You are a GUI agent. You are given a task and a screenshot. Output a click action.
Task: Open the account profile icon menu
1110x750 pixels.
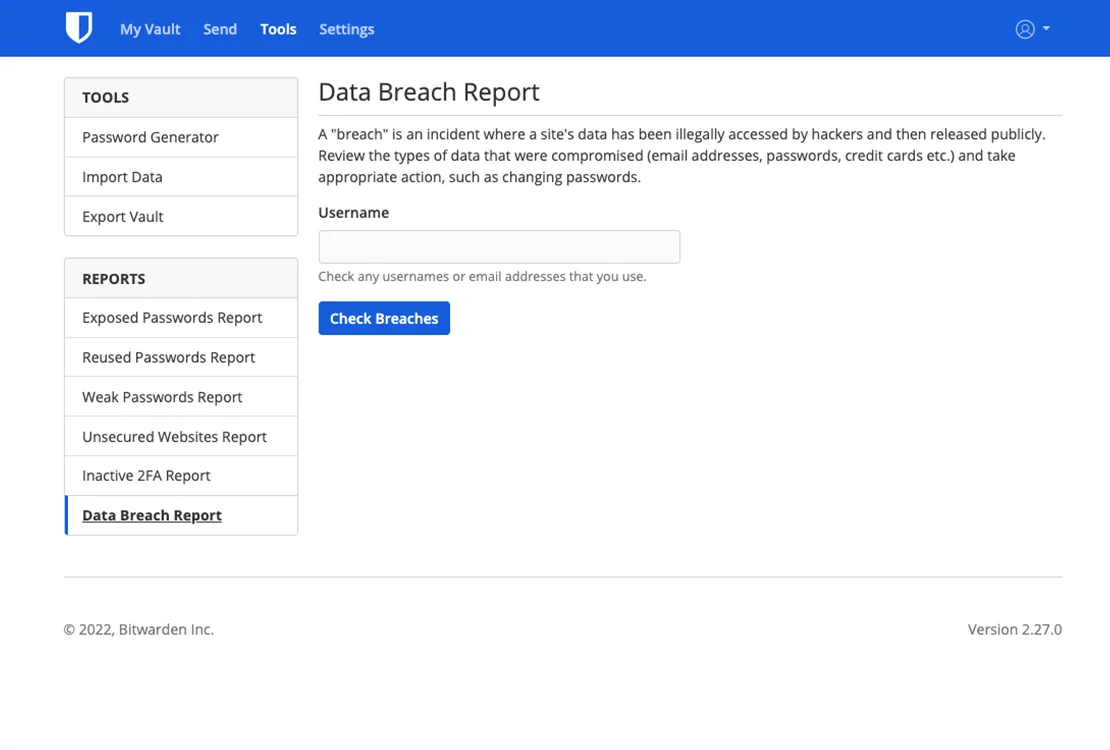tap(1026, 28)
